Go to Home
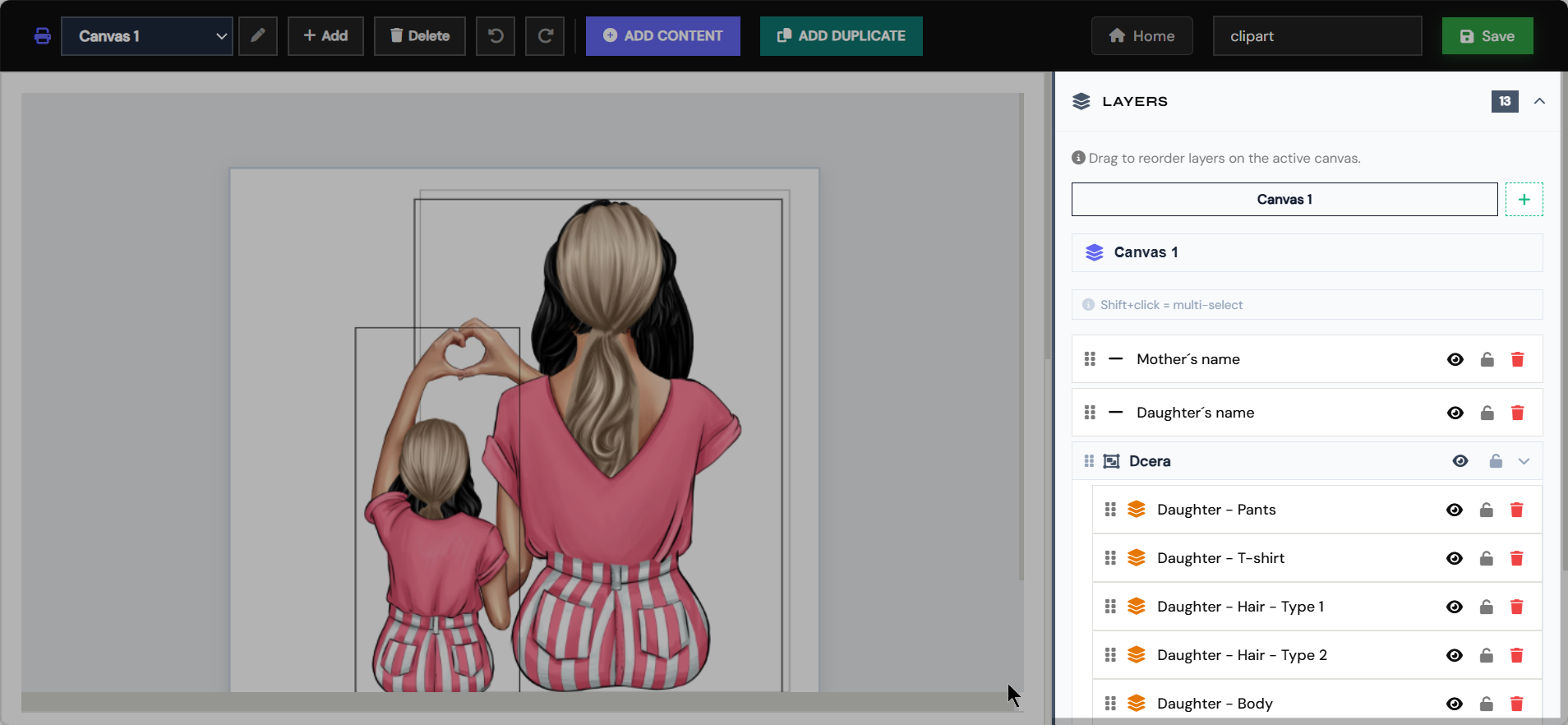This screenshot has width=1568, height=725. 1142,36
